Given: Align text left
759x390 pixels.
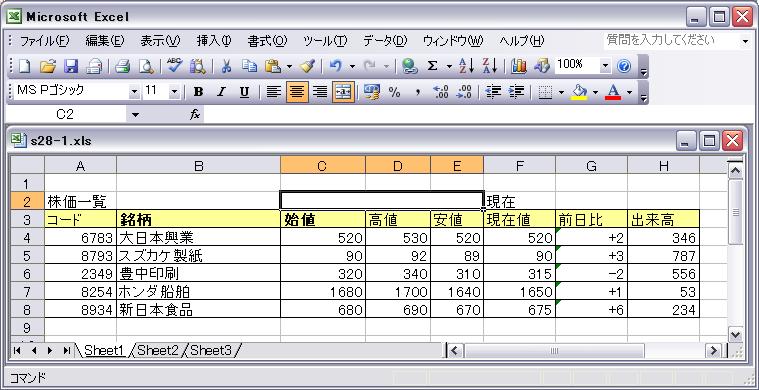Looking at the screenshot, I should (x=273, y=92).
